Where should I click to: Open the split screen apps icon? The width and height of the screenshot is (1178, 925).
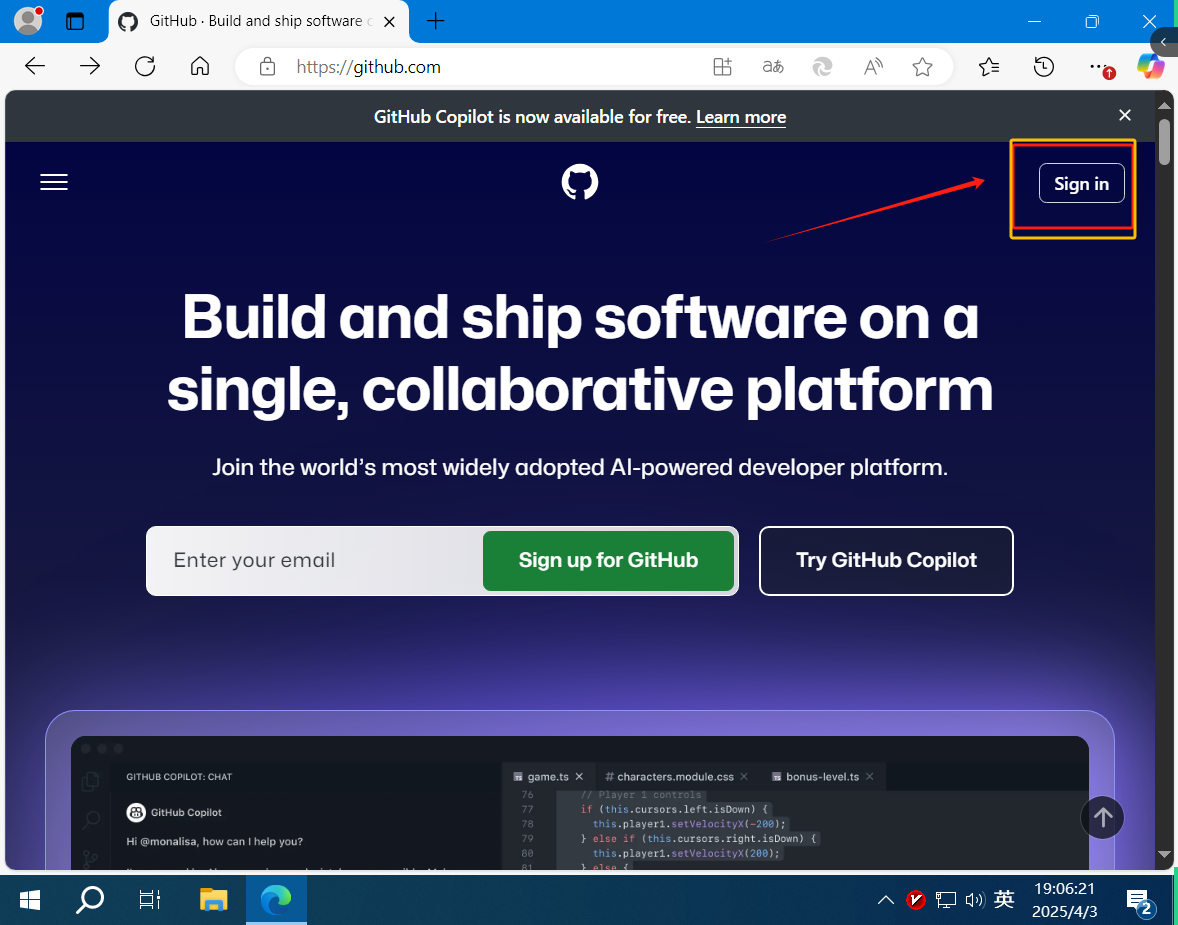(722, 67)
